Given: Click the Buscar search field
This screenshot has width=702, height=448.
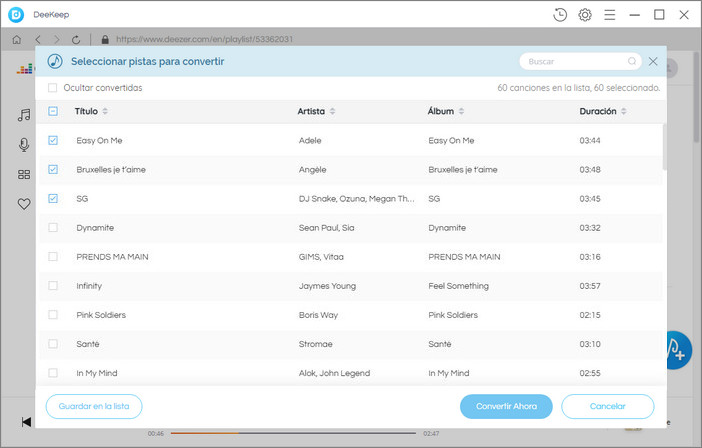Looking at the screenshot, I should [x=578, y=61].
